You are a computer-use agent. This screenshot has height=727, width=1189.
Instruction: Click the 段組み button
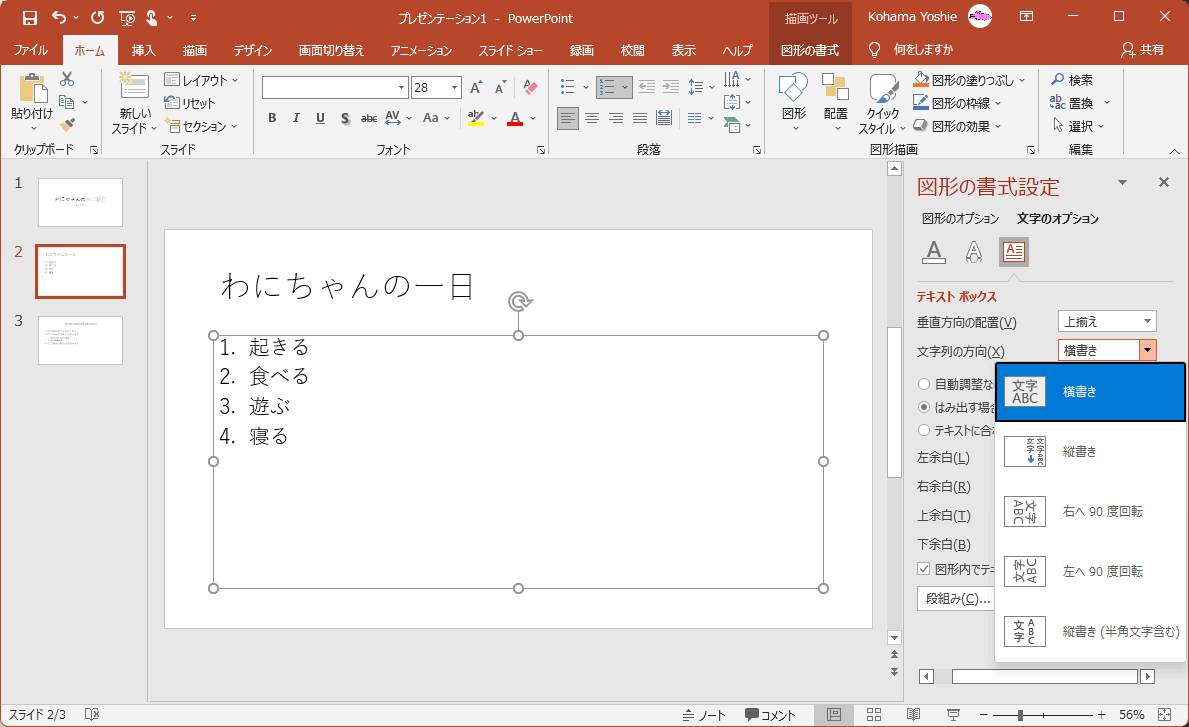pos(956,599)
